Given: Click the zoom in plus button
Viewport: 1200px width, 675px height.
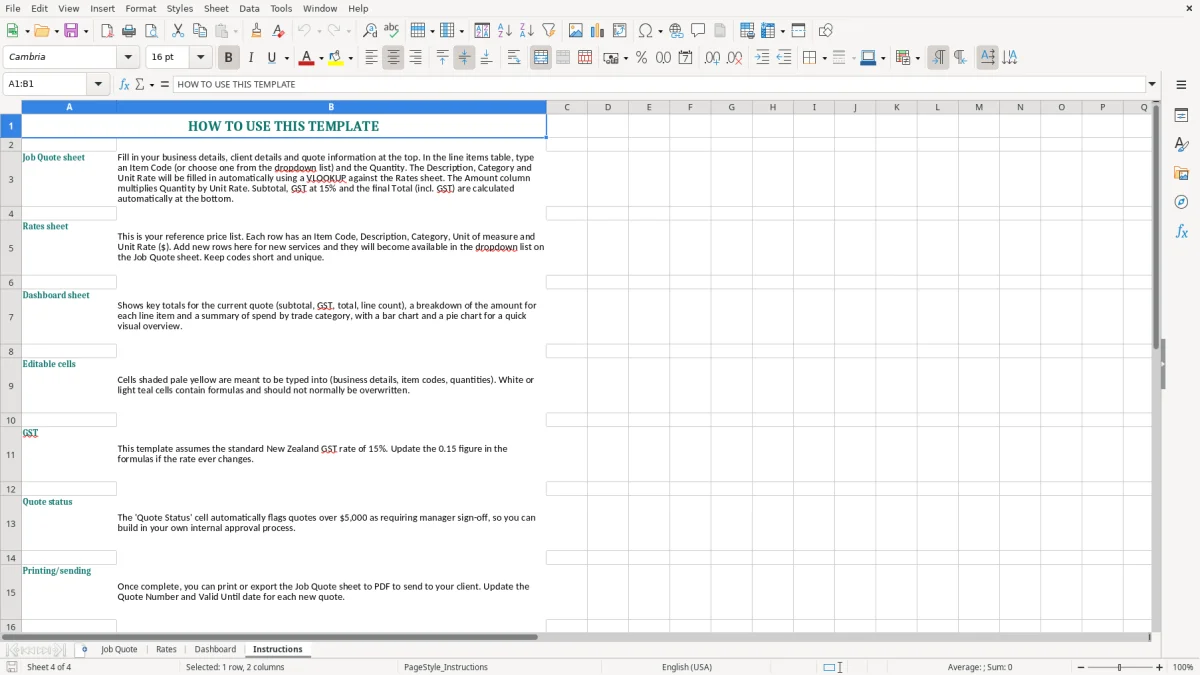Looking at the screenshot, I should click(x=1160, y=667).
